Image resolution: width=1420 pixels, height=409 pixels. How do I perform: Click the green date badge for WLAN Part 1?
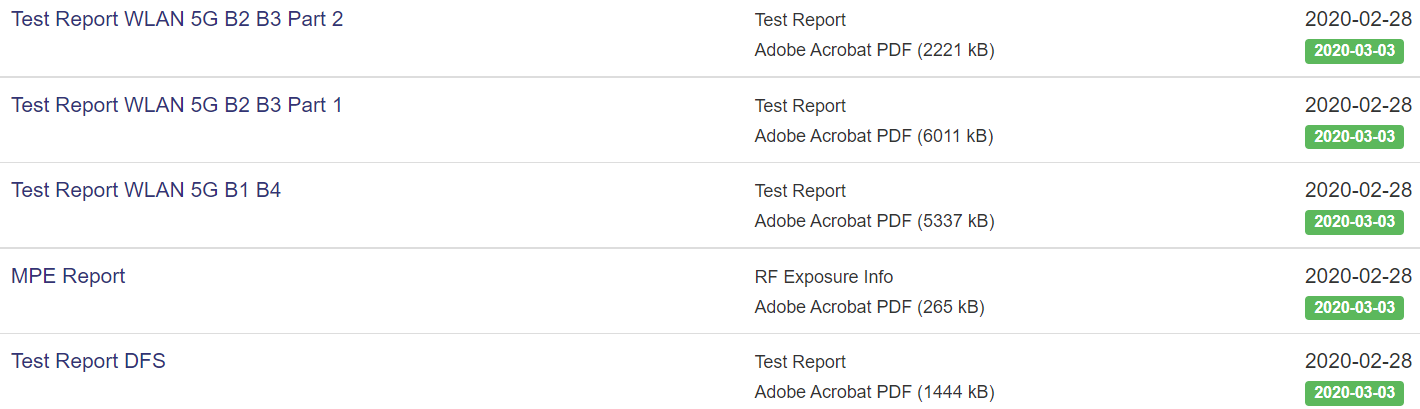[1354, 136]
